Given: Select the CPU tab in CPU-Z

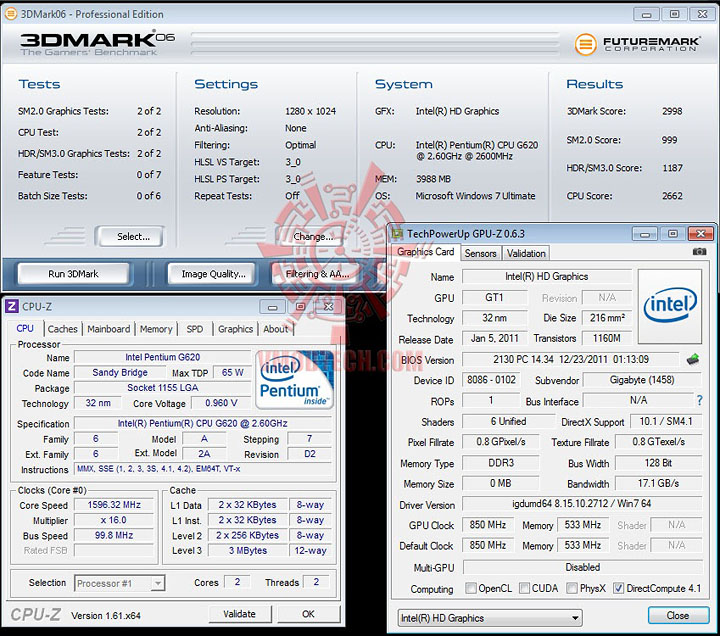Looking at the screenshot, I should [25, 329].
